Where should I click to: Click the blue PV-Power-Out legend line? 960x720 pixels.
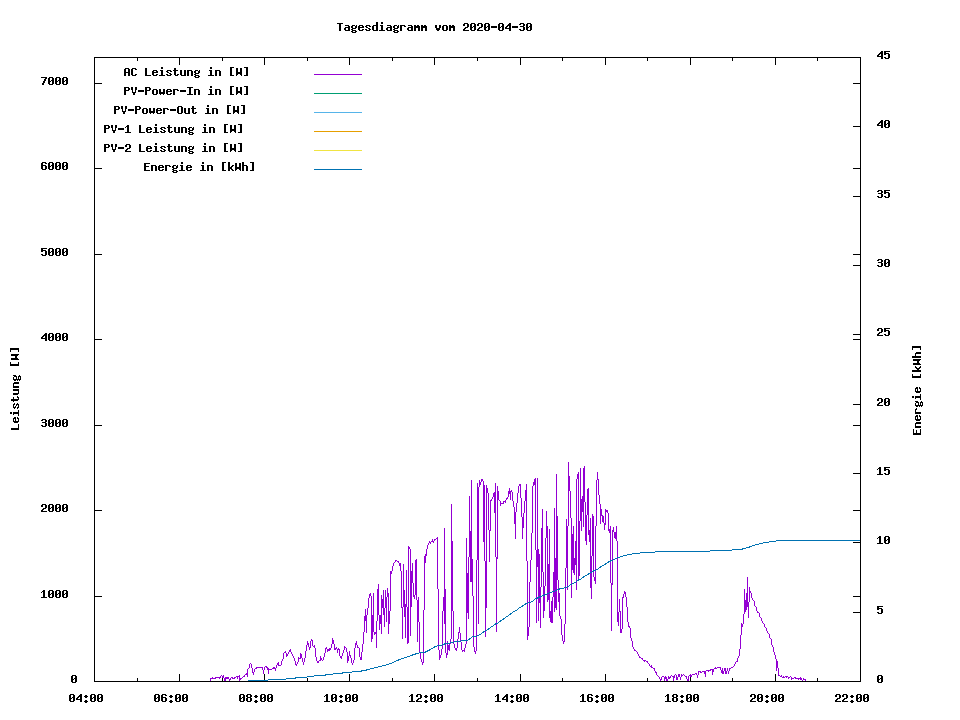click(337, 112)
